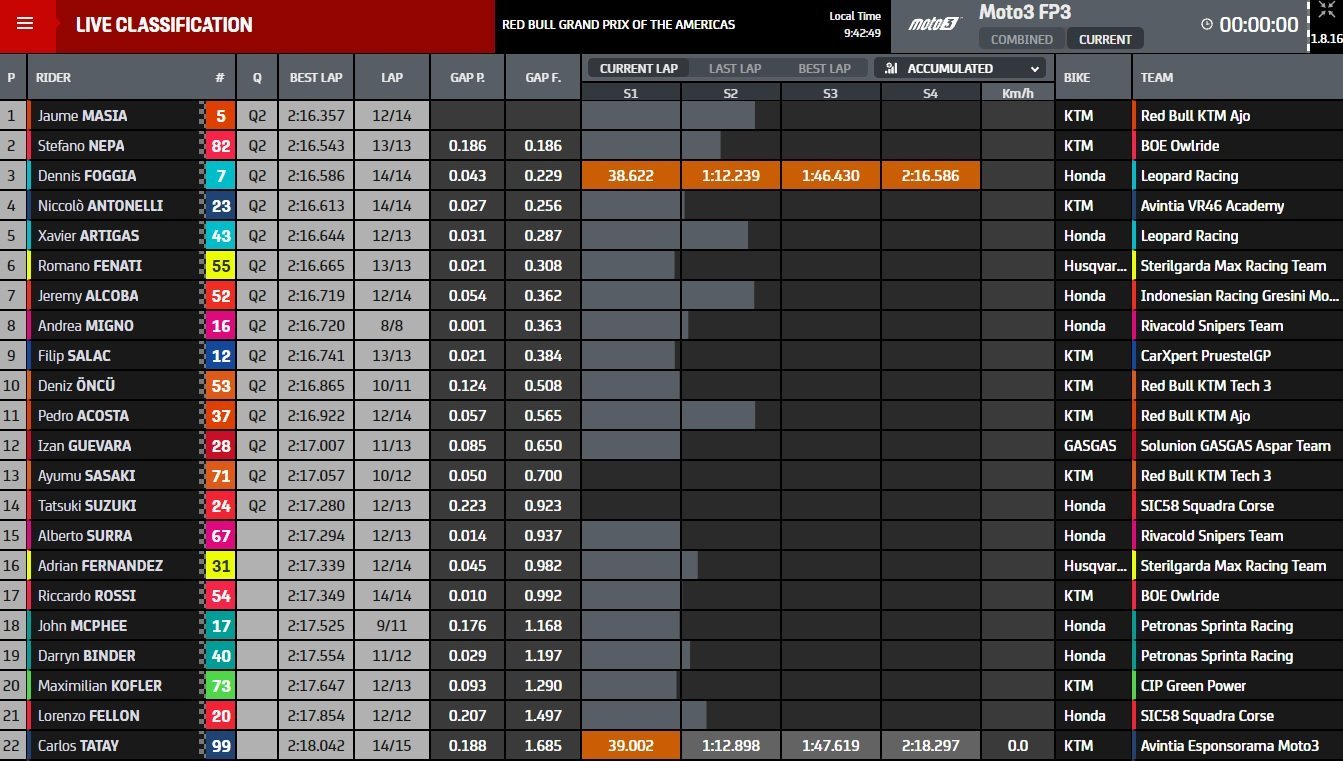Screen dimensions: 1343x761
Task: Click Tatay's S1 time 39.002
Action: (x=631, y=745)
